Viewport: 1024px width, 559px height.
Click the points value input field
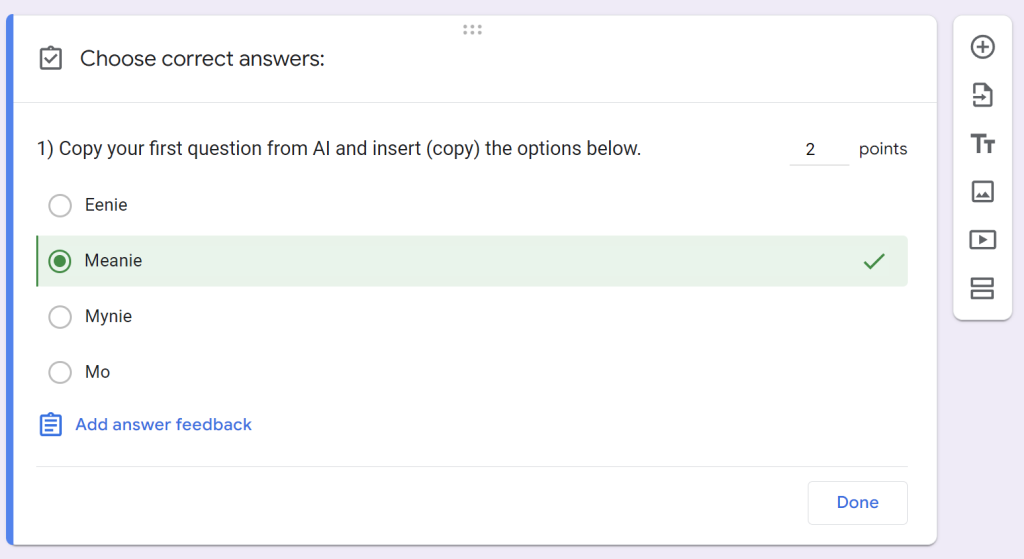(819, 149)
